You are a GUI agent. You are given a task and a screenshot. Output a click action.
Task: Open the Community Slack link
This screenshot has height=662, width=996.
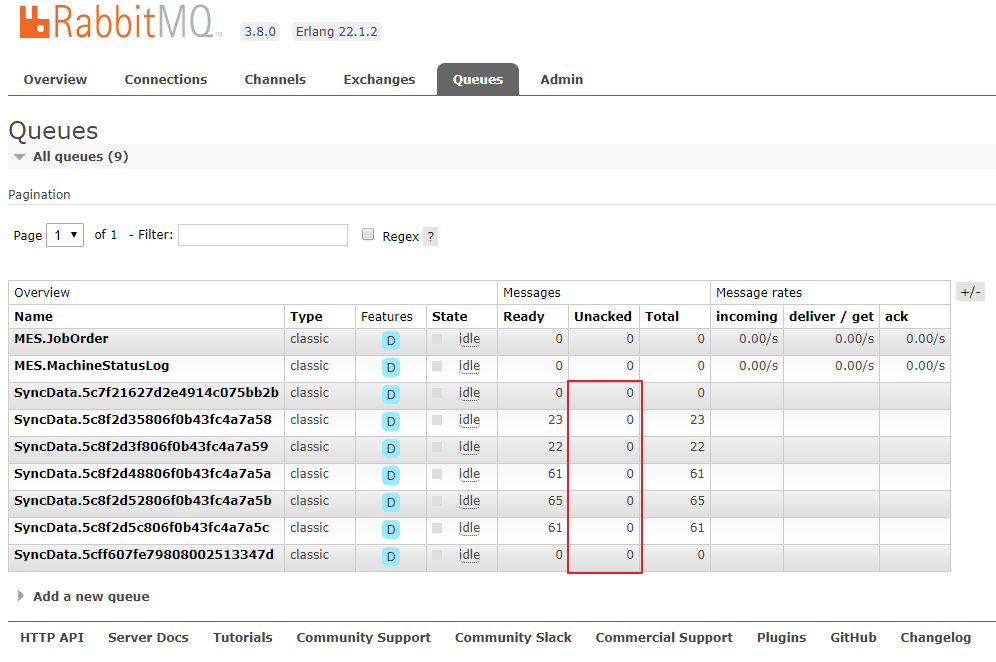pyautogui.click(x=513, y=637)
